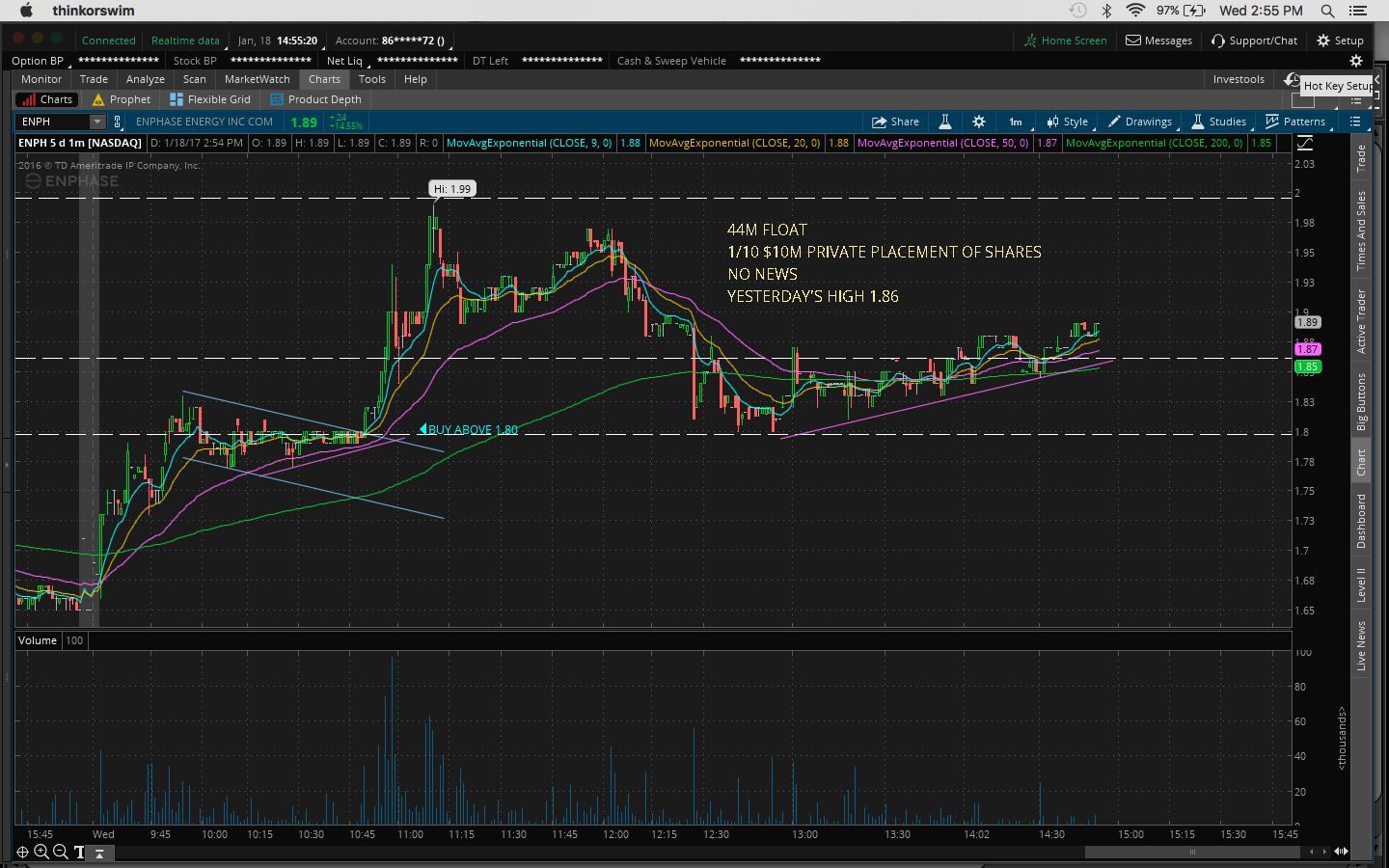Viewport: 1389px width, 868px height.
Task: Click the text drawing tool icon
Action: pyautogui.click(x=79, y=852)
